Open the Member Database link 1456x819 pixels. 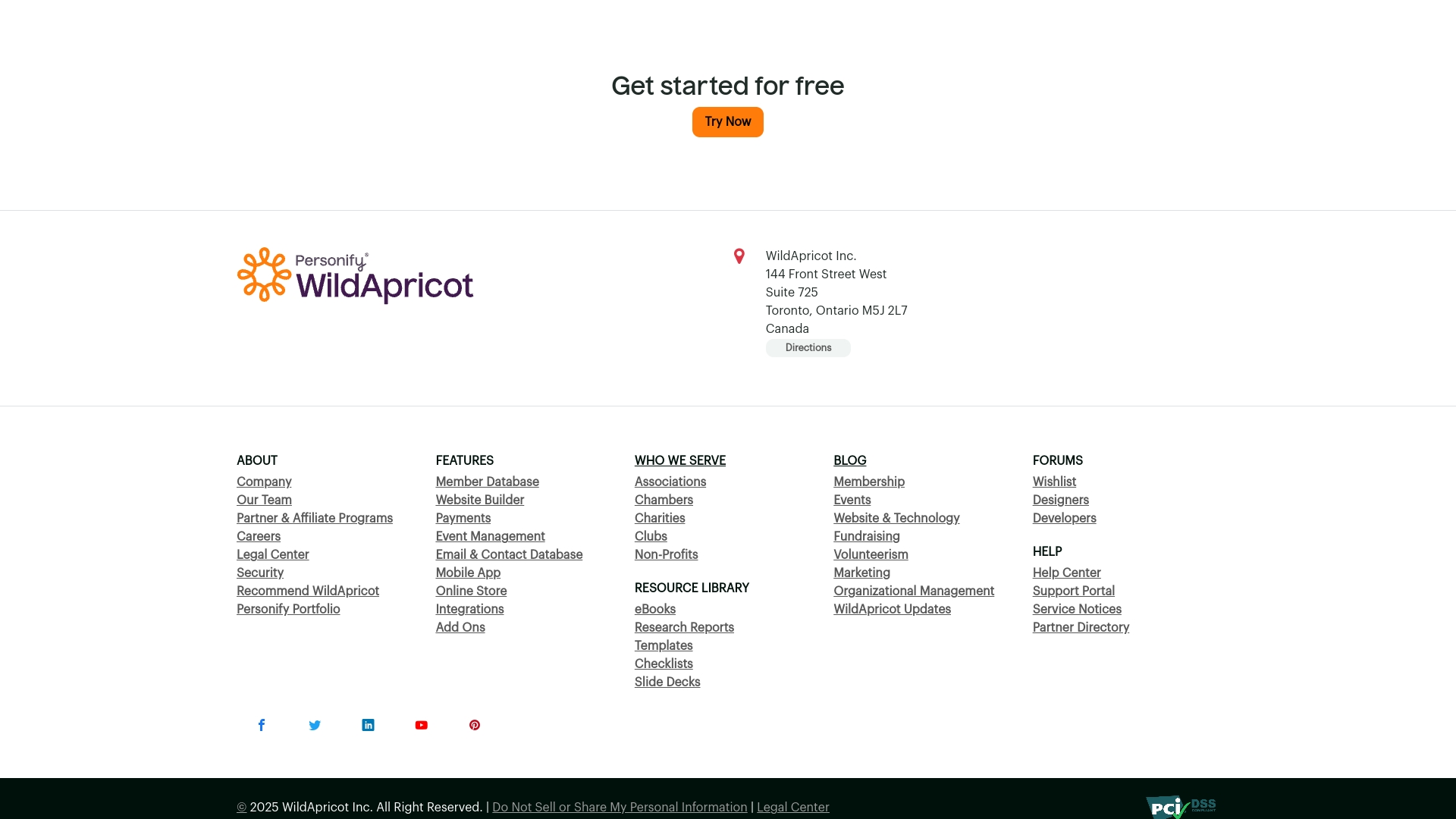click(487, 482)
